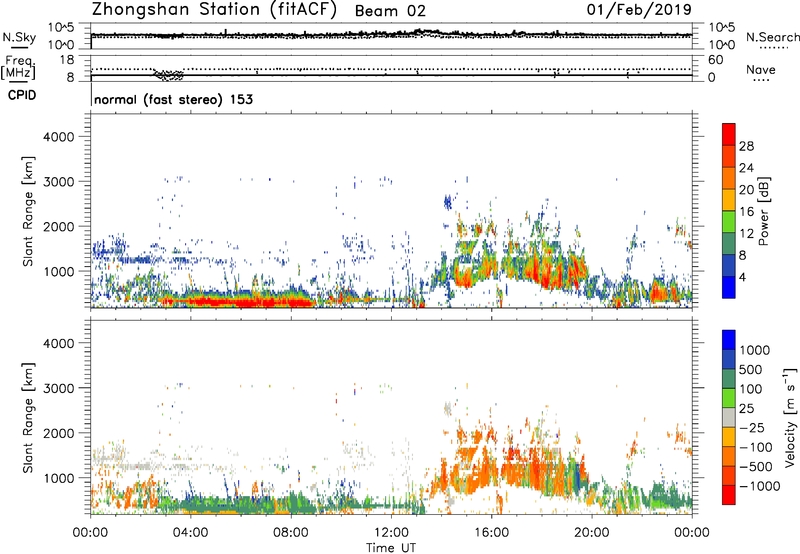Click the date '01/Feb/2019'
This screenshot has width=800, height=554.
[x=639, y=10]
